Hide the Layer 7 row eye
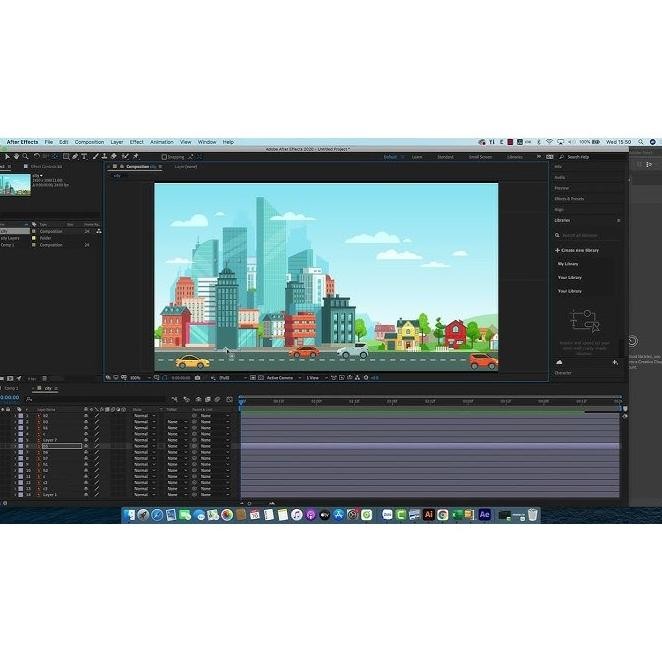662x662 pixels. [x=86, y=440]
